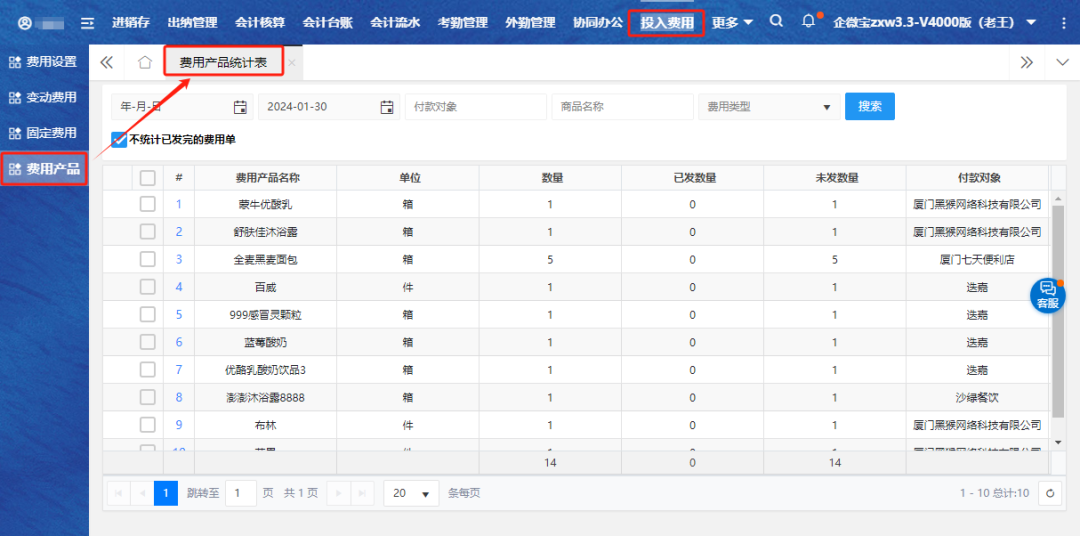Change page size dropdown showing 20

tap(411, 493)
